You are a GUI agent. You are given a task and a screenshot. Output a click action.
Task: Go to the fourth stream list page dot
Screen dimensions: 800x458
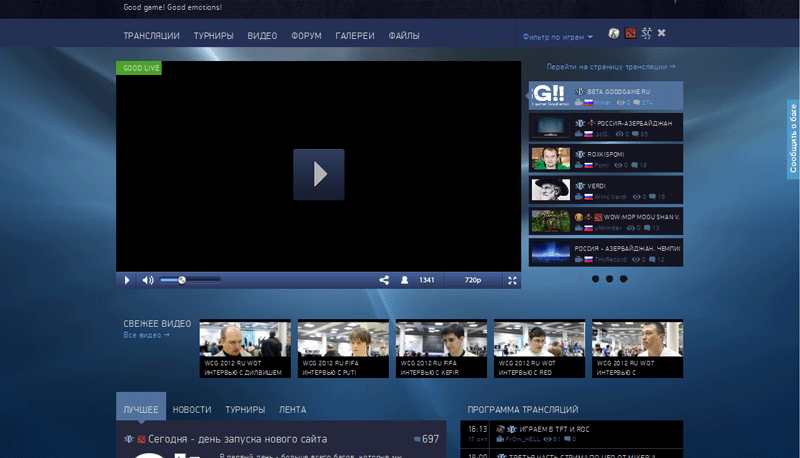tap(623, 279)
